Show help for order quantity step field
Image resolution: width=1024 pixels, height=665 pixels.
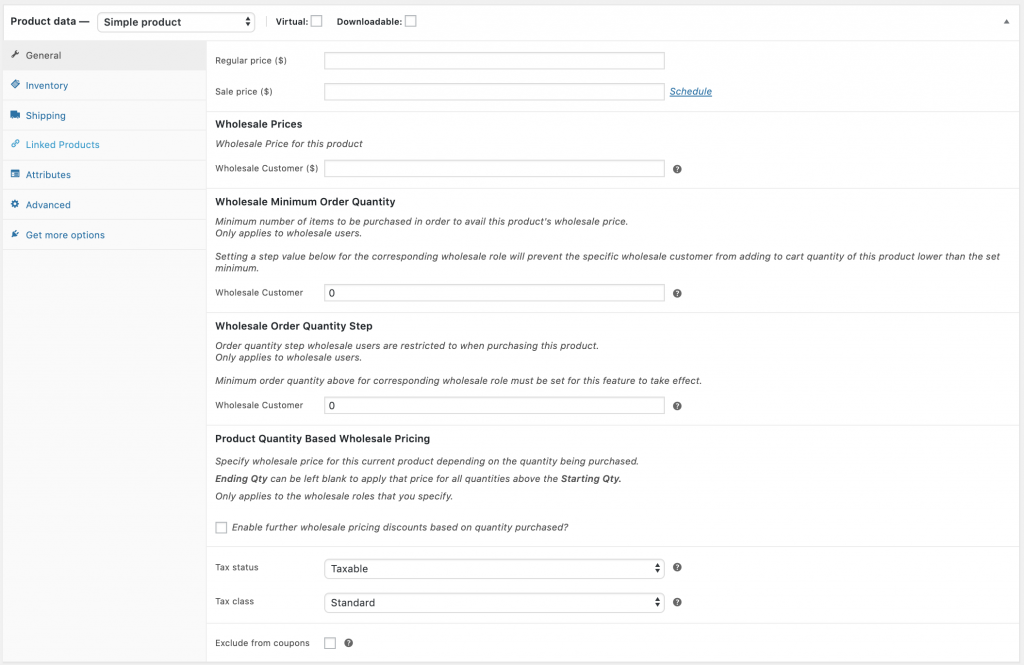[677, 406]
